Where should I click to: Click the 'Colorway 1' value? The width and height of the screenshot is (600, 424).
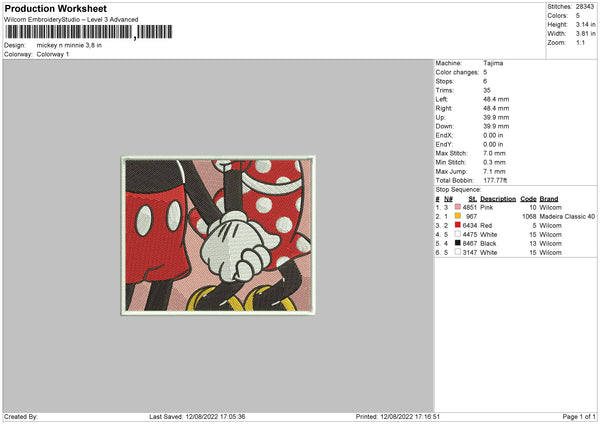[53, 54]
